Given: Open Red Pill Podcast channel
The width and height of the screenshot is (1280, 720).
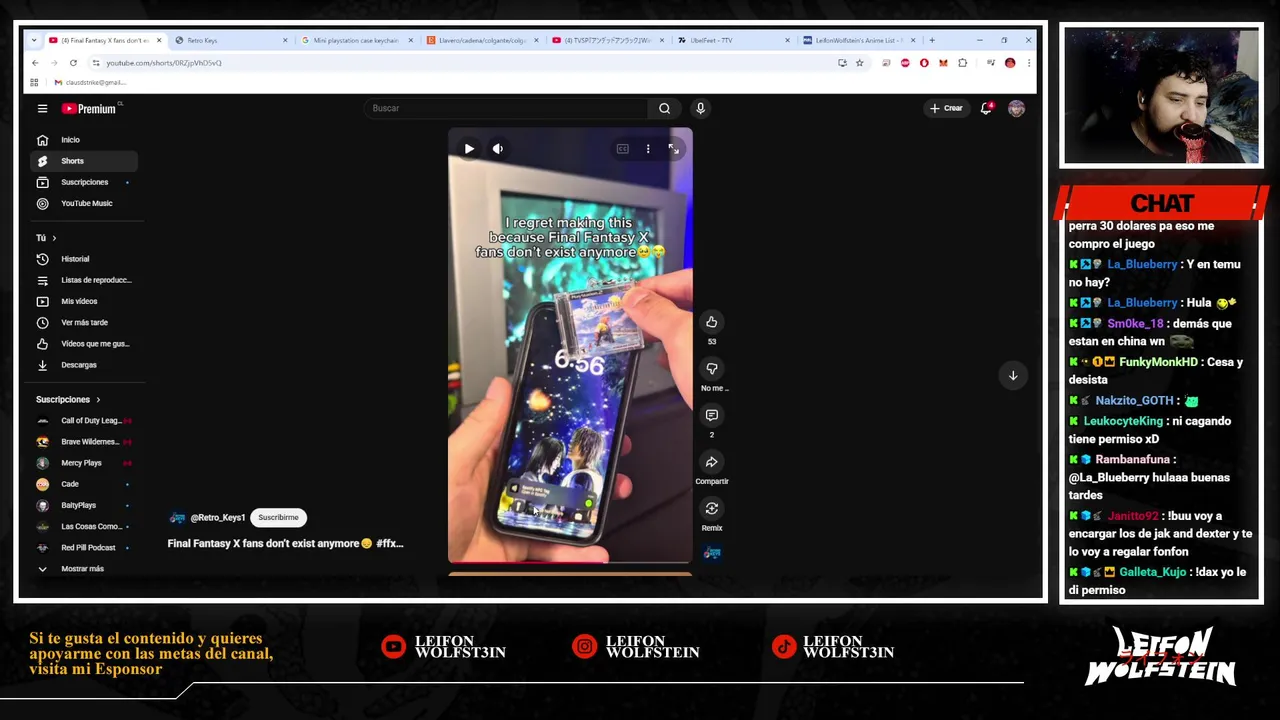Looking at the screenshot, I should pos(84,548).
